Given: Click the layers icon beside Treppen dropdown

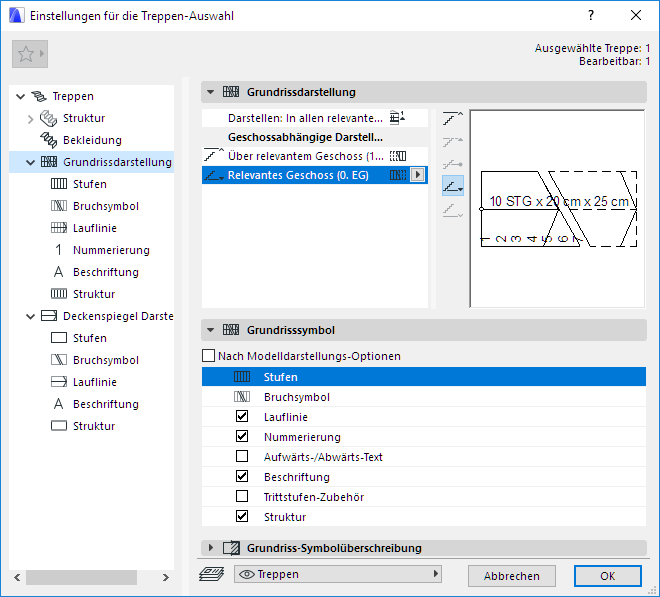Looking at the screenshot, I should pyautogui.click(x=212, y=574).
